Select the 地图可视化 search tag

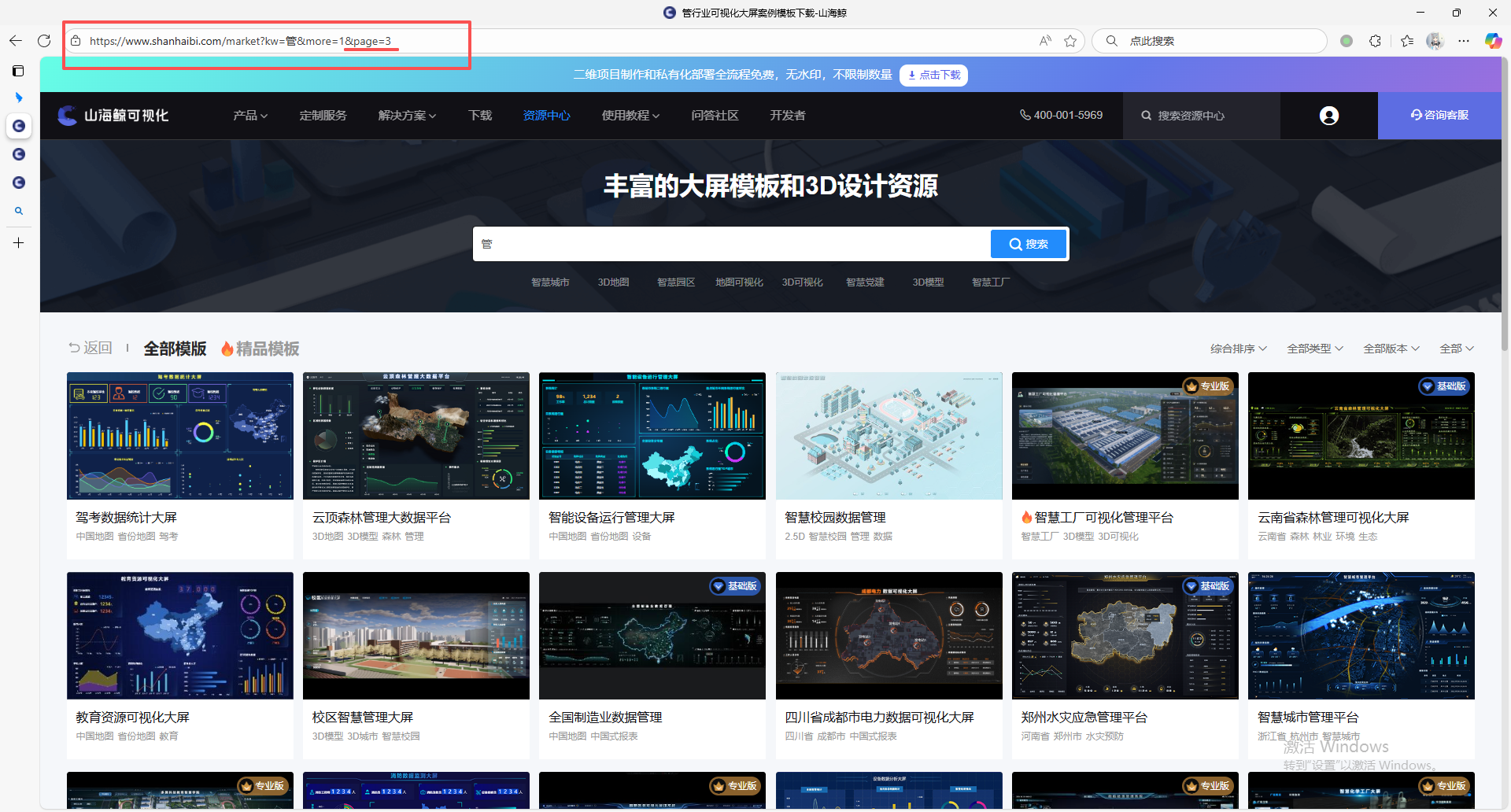739,282
